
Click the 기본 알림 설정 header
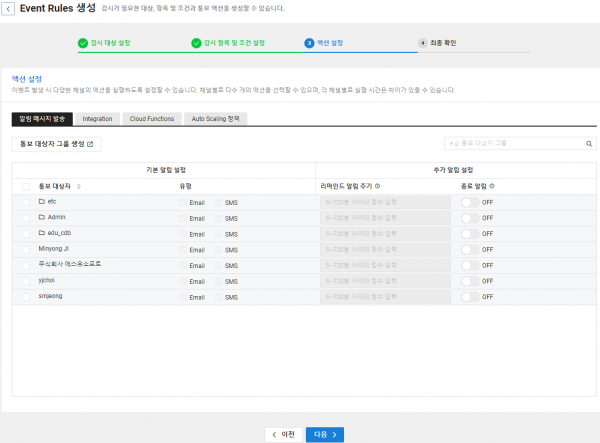(x=166, y=170)
